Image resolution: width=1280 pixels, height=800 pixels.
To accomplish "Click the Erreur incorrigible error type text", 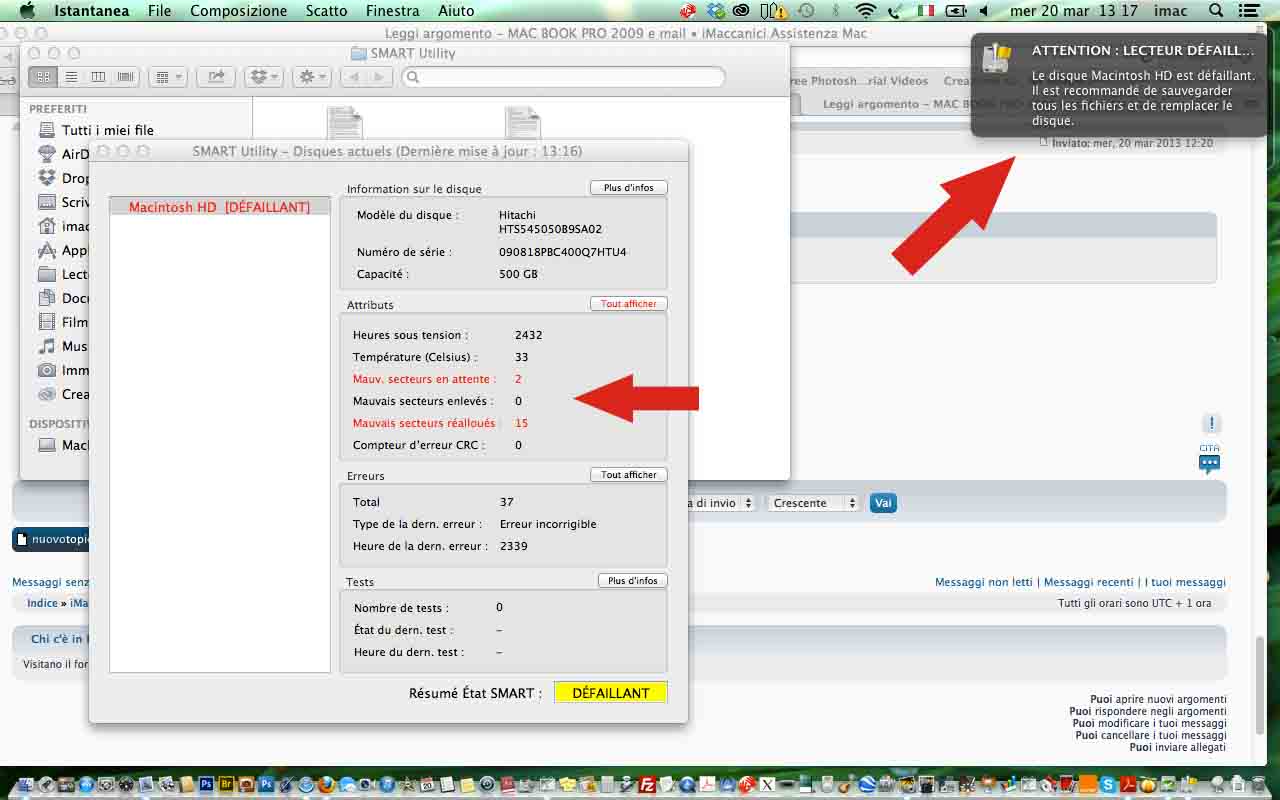I will (548, 524).
